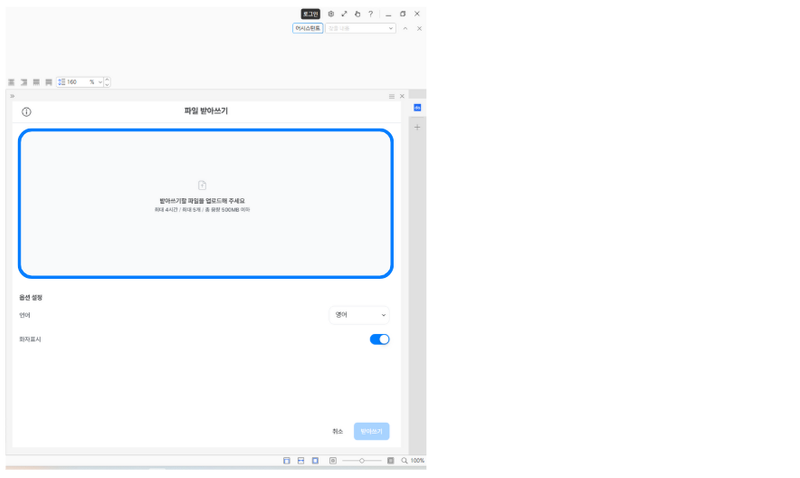Toggle the 화자표시 speaker display switch

(x=380, y=339)
